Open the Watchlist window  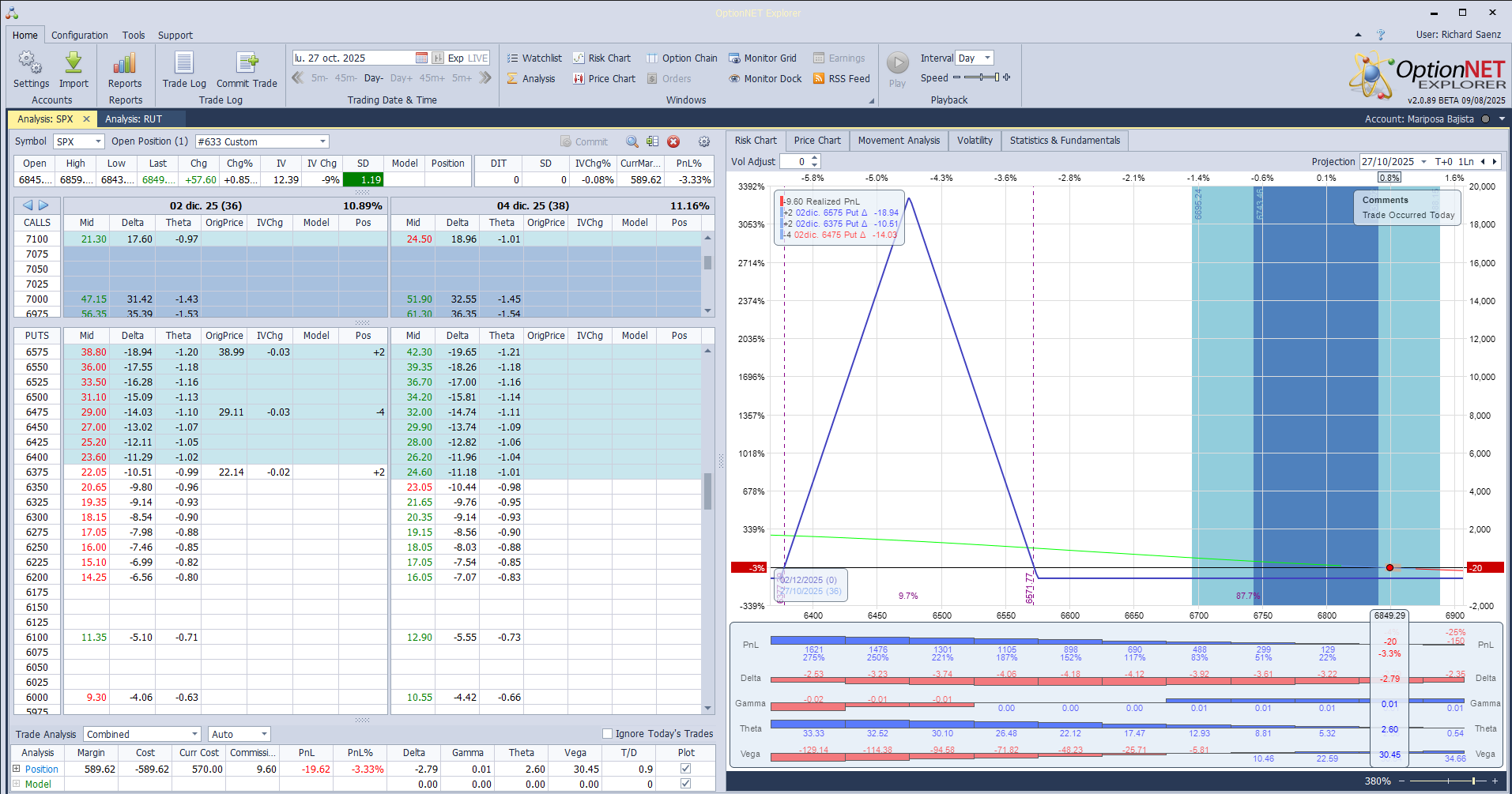pyautogui.click(x=534, y=58)
